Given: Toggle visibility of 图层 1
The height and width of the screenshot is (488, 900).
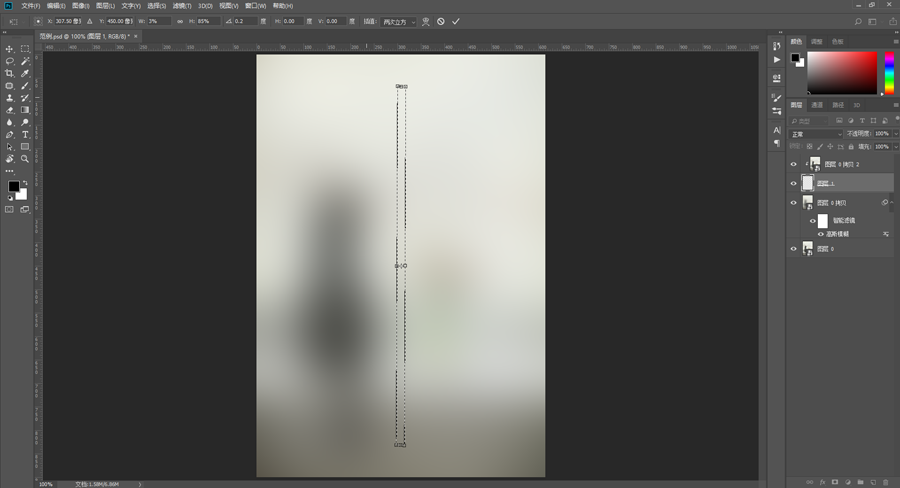Looking at the screenshot, I should 794,183.
